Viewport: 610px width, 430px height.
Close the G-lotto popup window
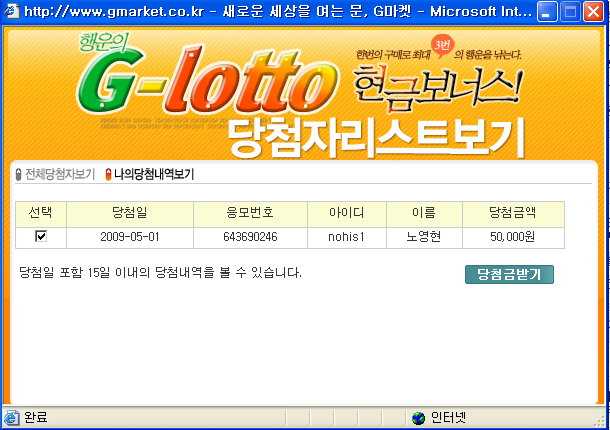click(x=594, y=11)
